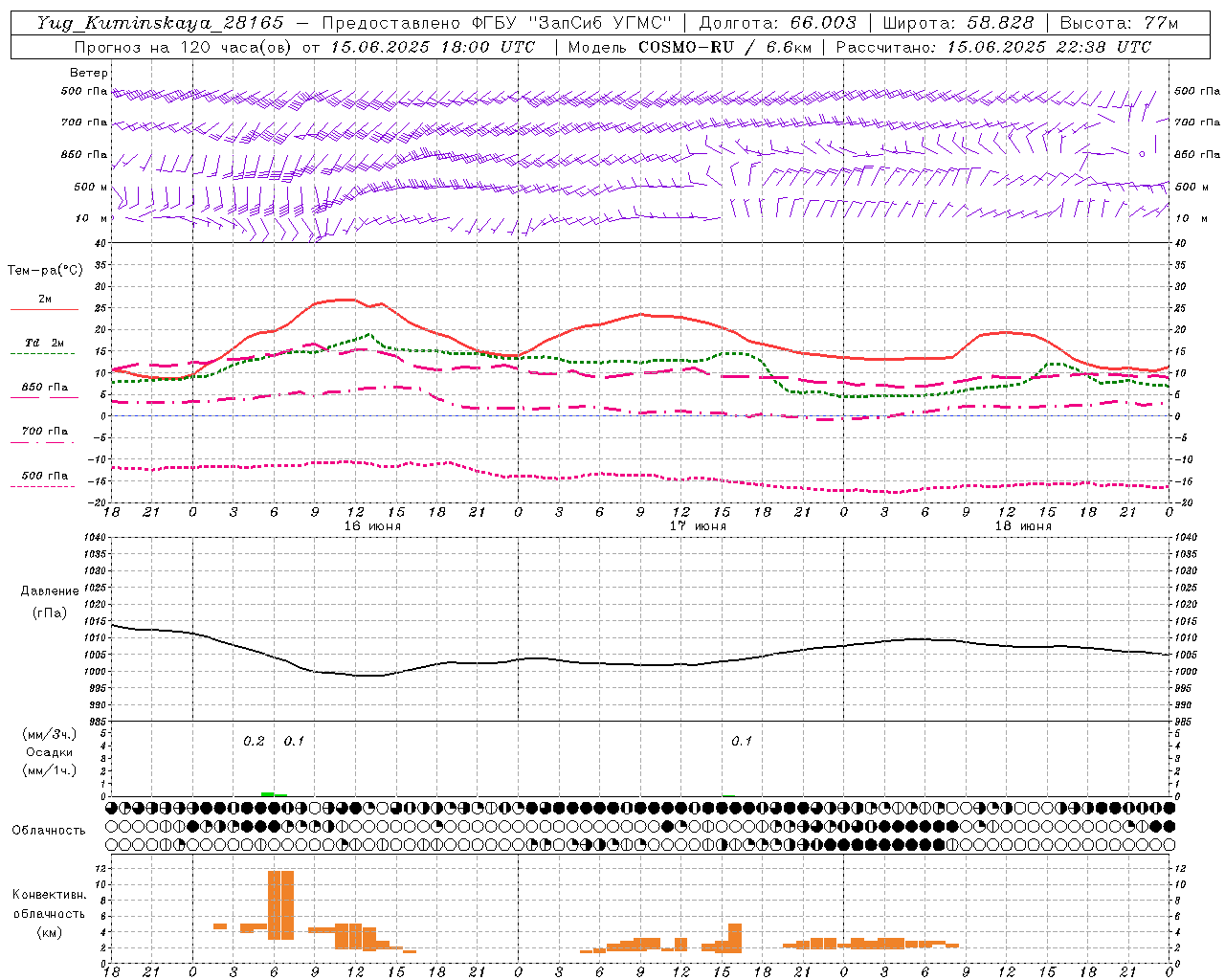1225x980 pixels.
Task: Click the Облачность row label
Action: point(49,830)
